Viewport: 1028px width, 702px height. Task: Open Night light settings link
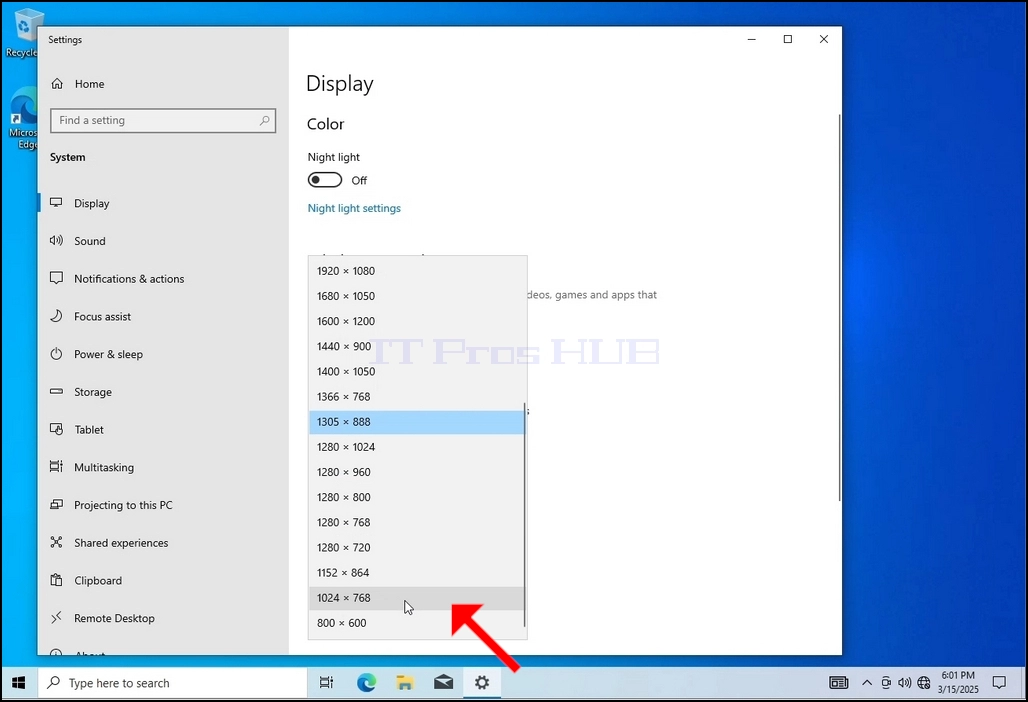point(354,208)
